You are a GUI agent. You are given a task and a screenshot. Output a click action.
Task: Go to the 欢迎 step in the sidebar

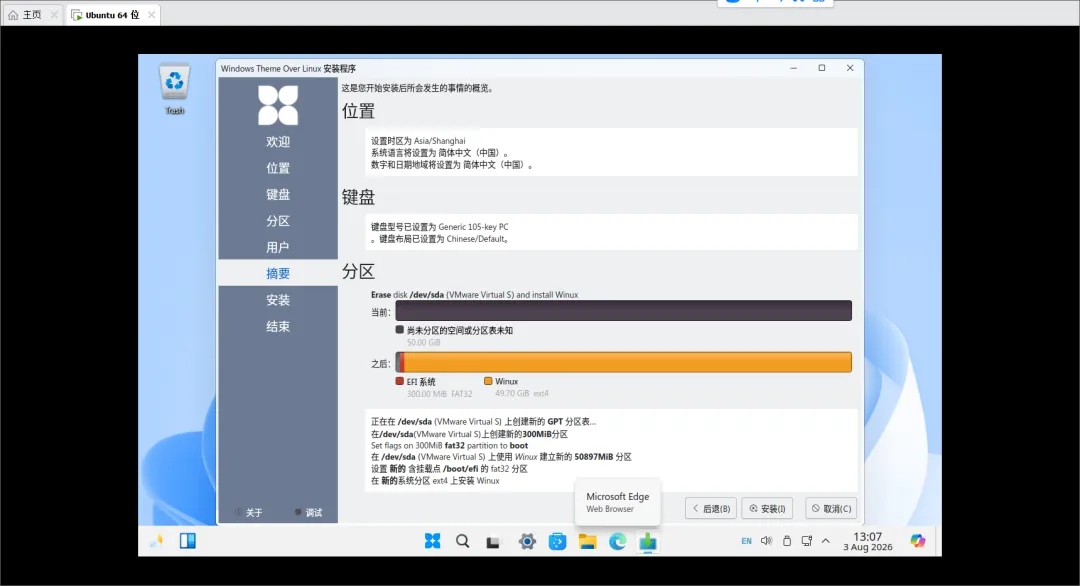coord(278,142)
